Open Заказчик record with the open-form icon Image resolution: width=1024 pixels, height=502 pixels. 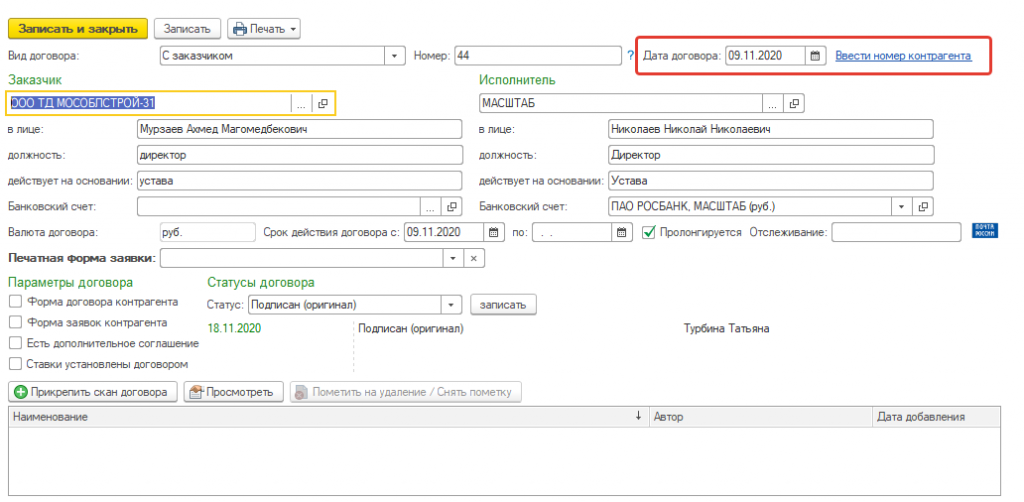pyautogui.click(x=323, y=103)
